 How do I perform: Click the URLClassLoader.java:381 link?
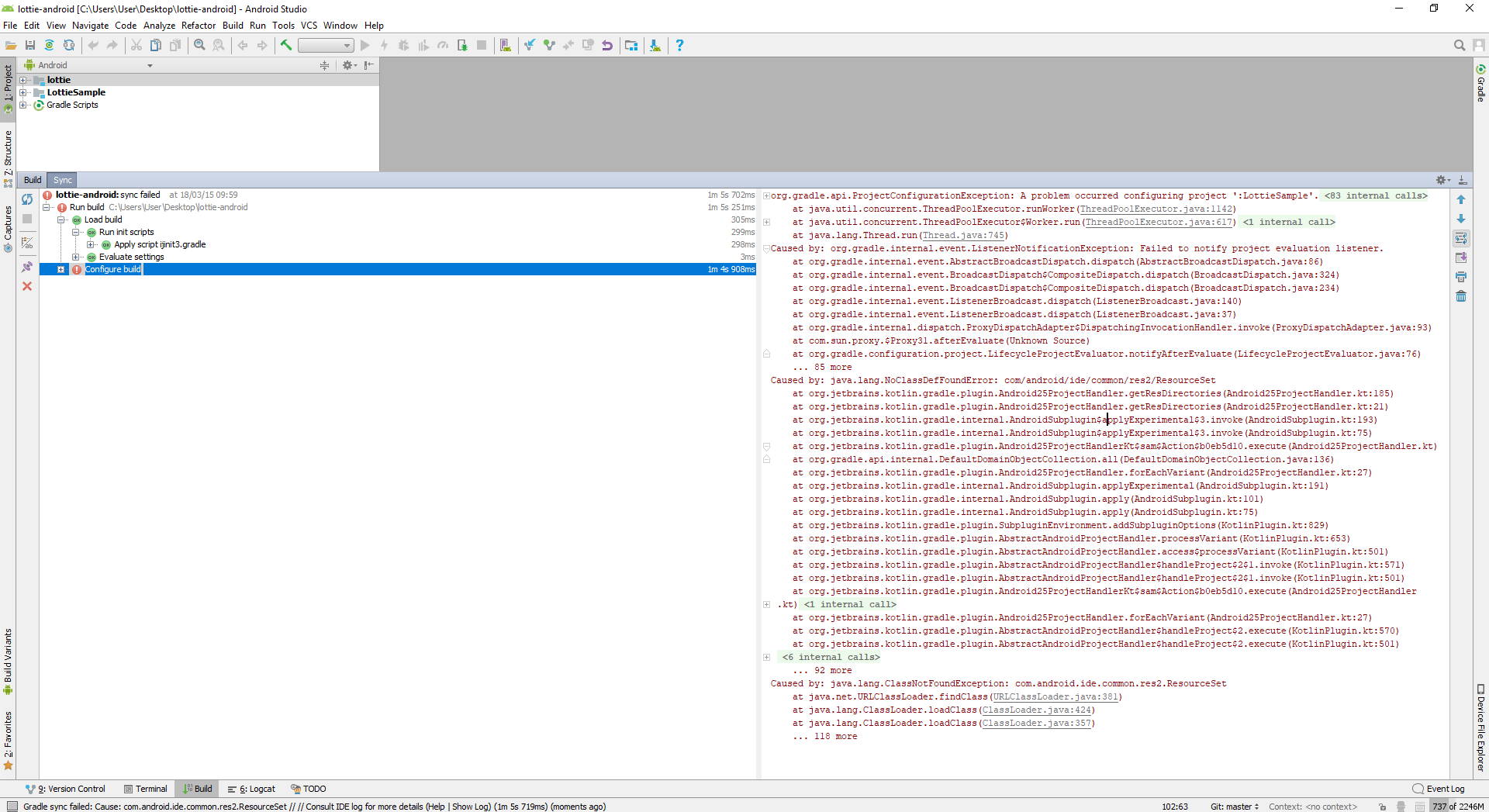tap(1055, 696)
